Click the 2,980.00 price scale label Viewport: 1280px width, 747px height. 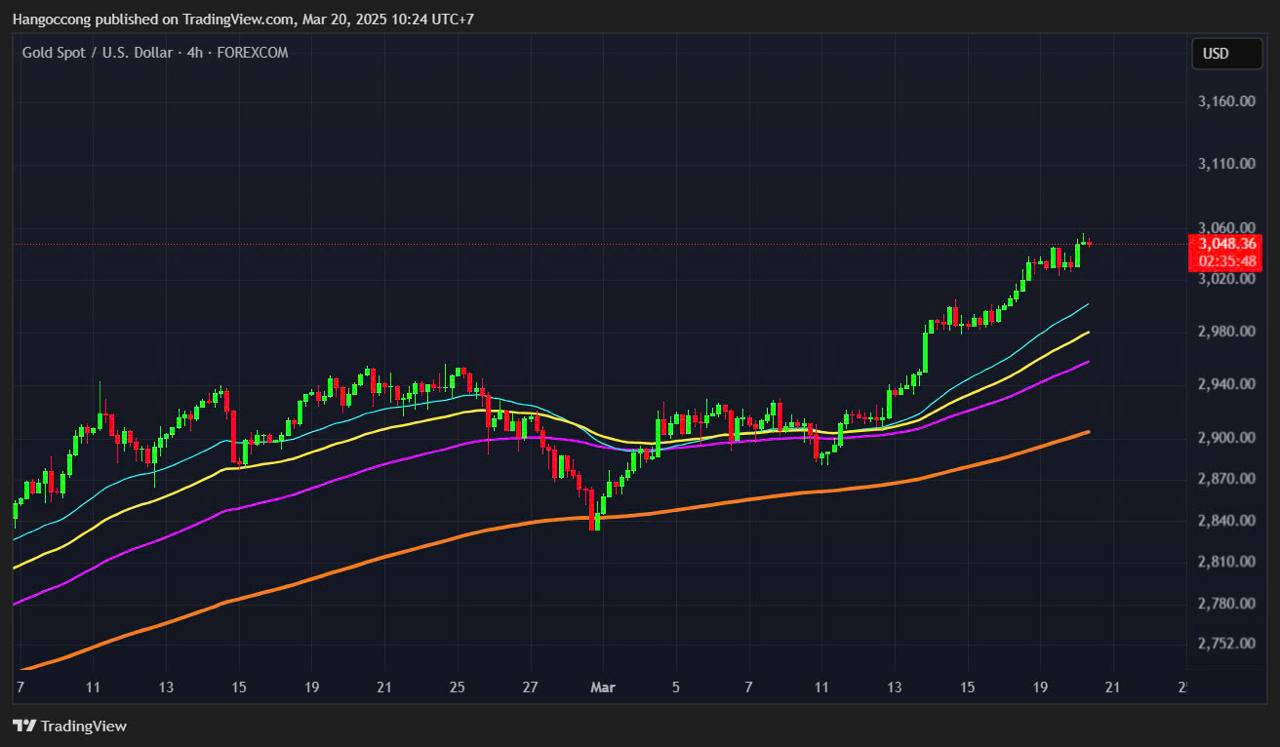click(1226, 331)
